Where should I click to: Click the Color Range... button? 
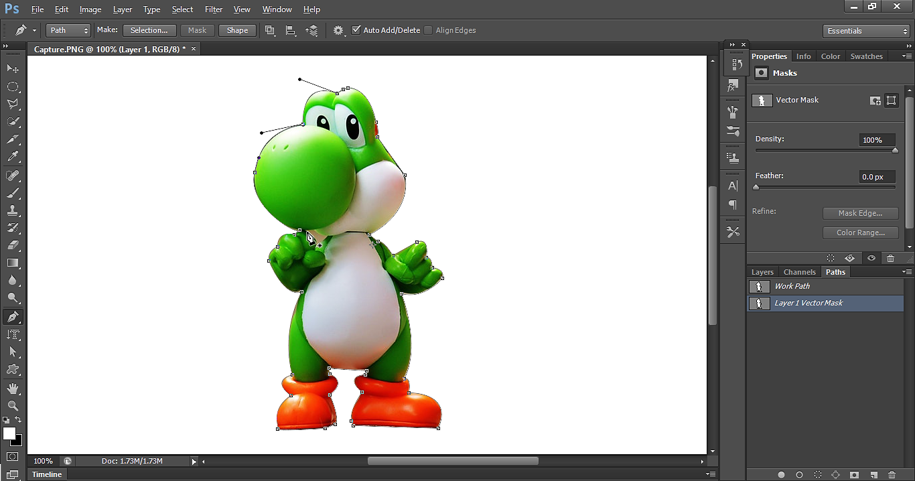pyautogui.click(x=860, y=232)
